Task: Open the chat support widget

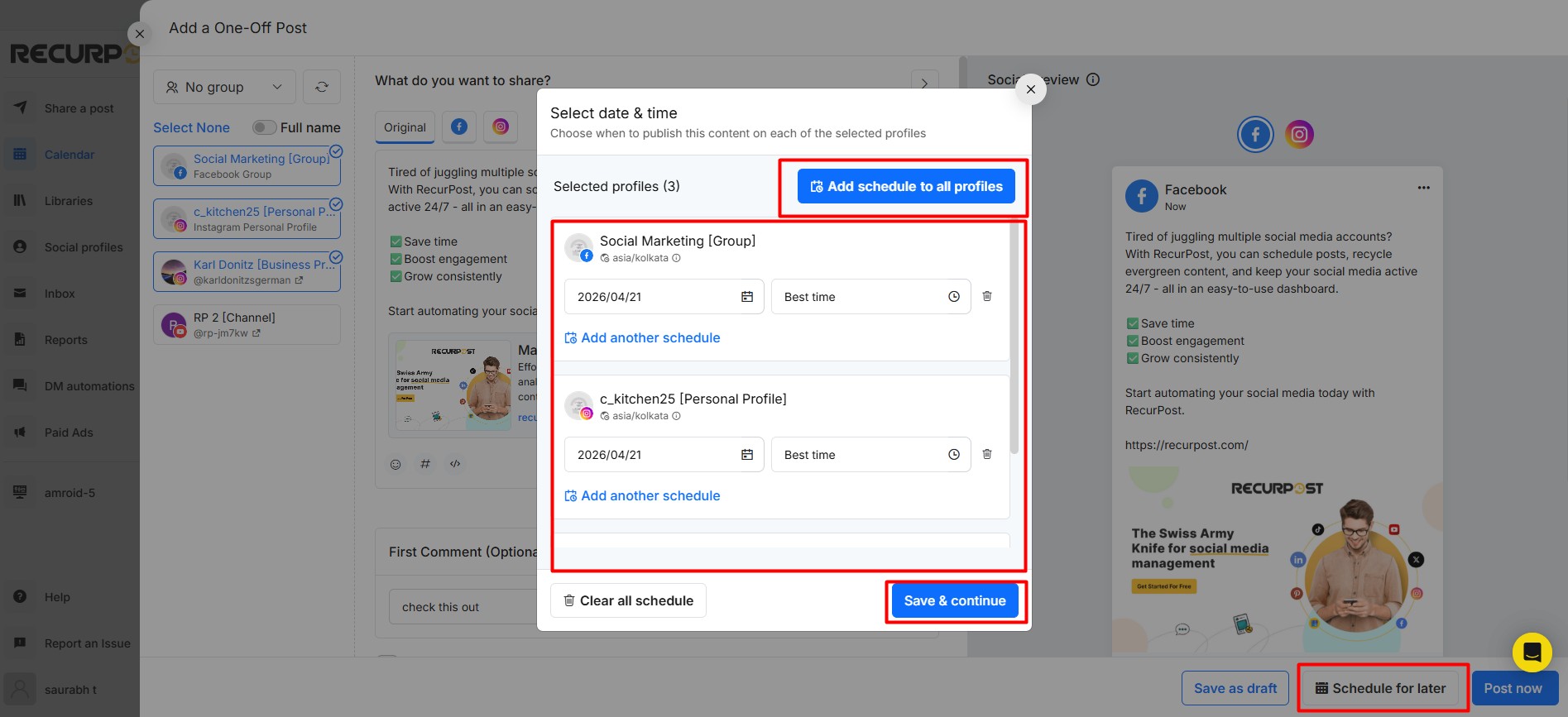Action: point(1532,652)
